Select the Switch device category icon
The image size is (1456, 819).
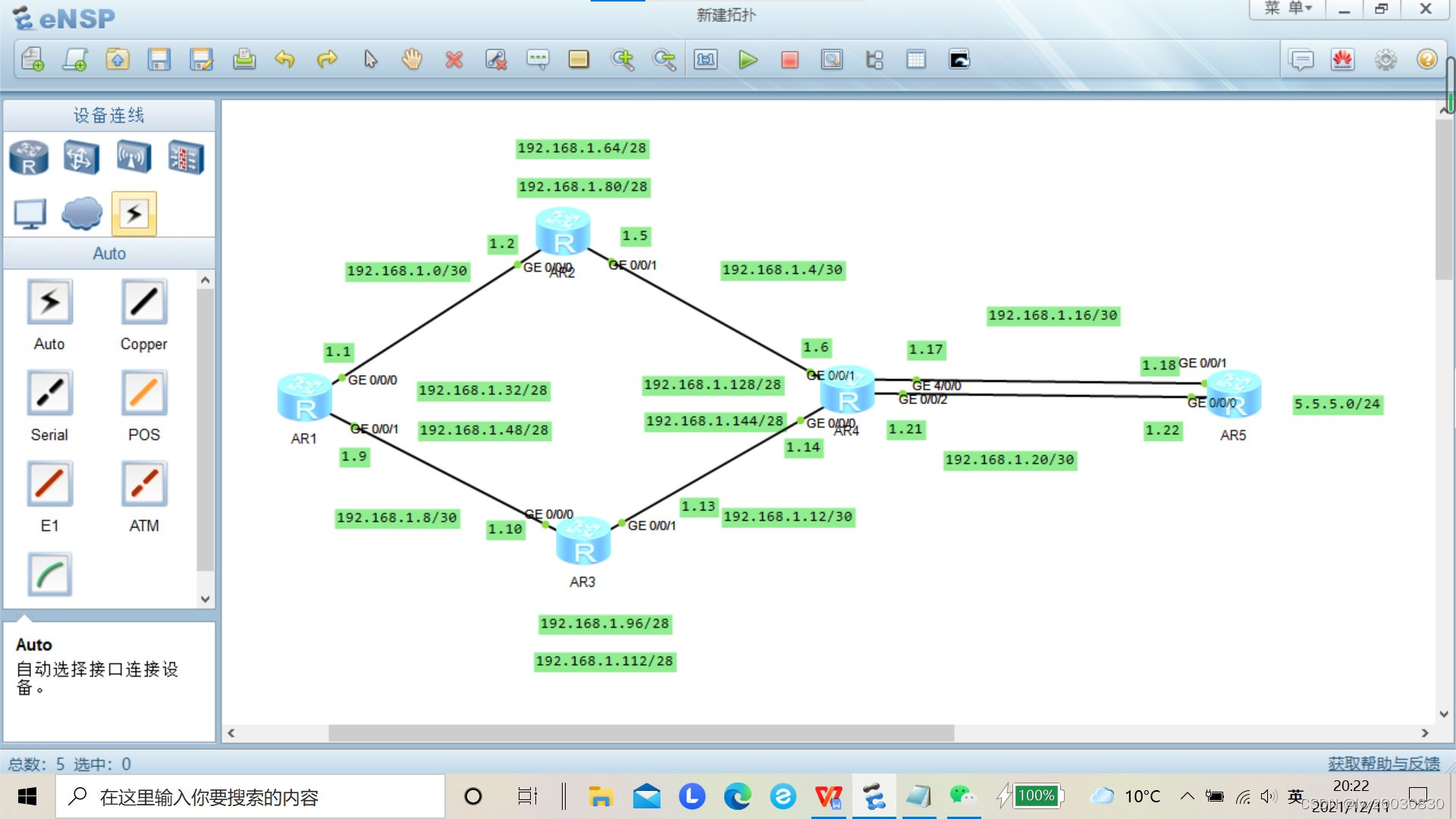tap(81, 158)
